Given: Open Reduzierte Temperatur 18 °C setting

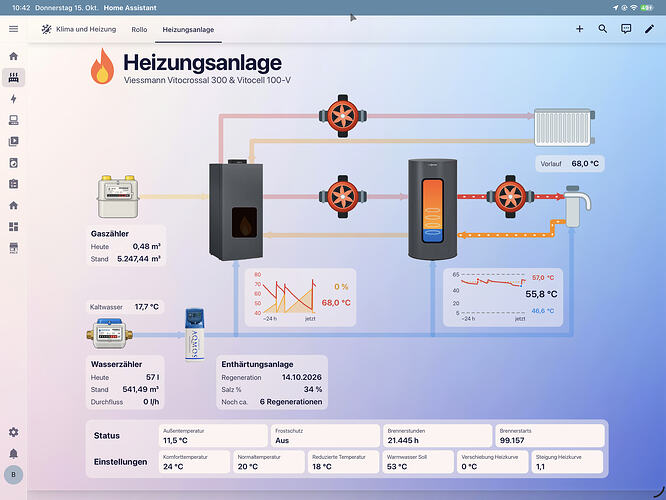Looking at the screenshot, I should point(343,462).
